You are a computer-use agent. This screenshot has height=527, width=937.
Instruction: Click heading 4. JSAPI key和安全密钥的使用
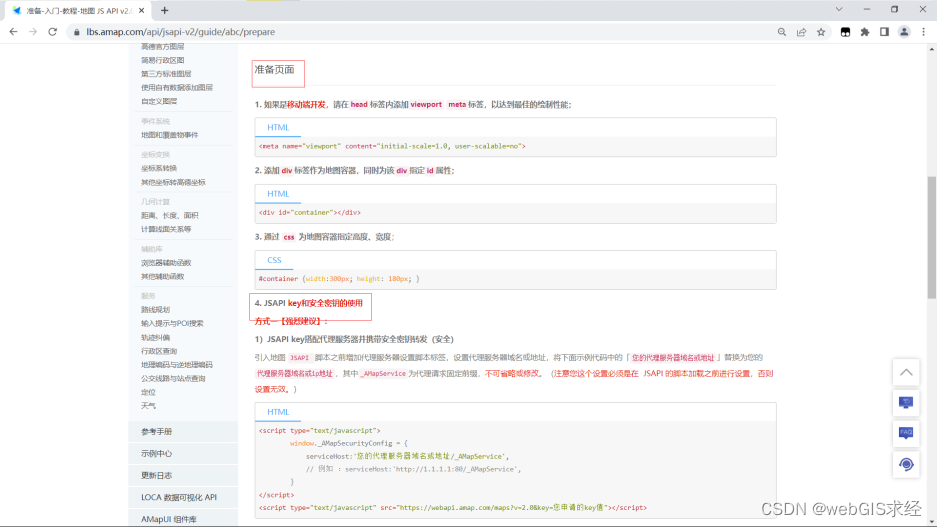(x=308, y=303)
